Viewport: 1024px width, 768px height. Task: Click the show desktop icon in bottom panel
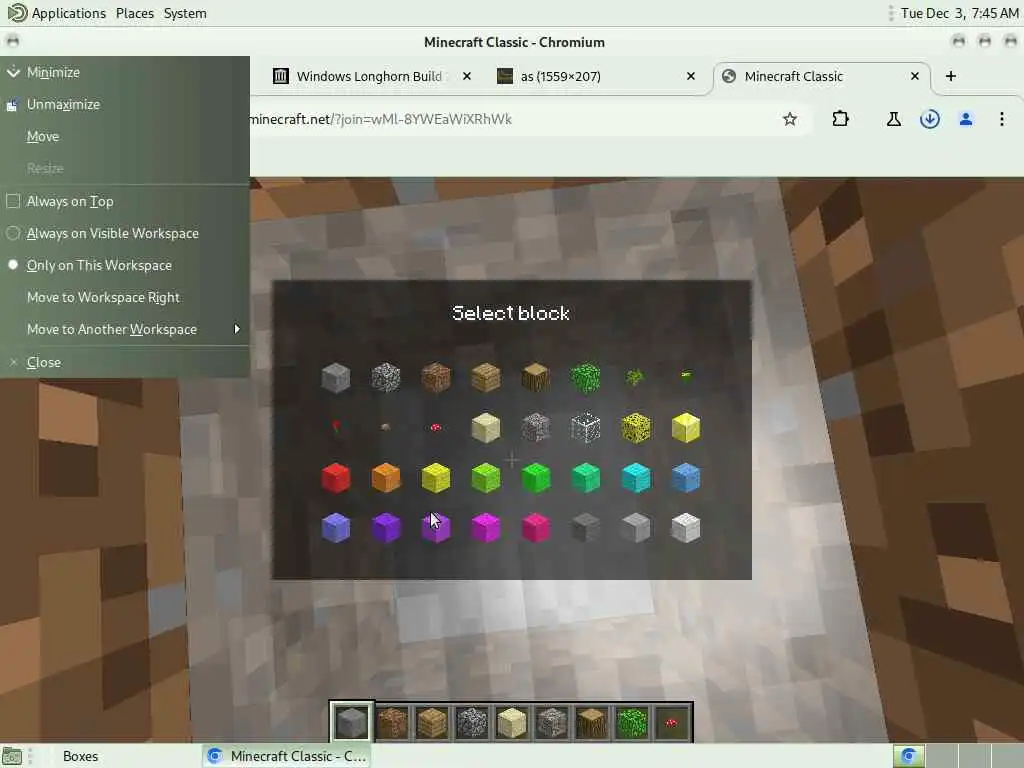[x=12, y=756]
